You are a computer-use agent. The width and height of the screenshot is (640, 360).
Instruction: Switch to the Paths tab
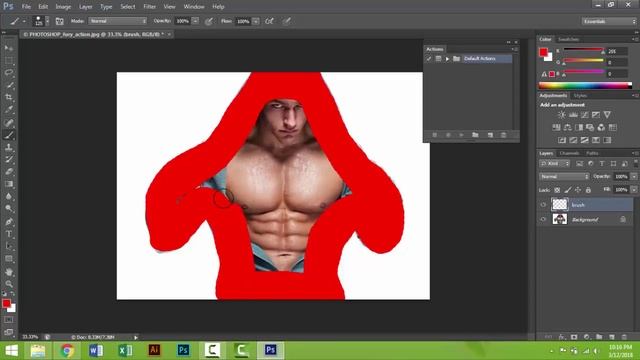[x=592, y=153]
